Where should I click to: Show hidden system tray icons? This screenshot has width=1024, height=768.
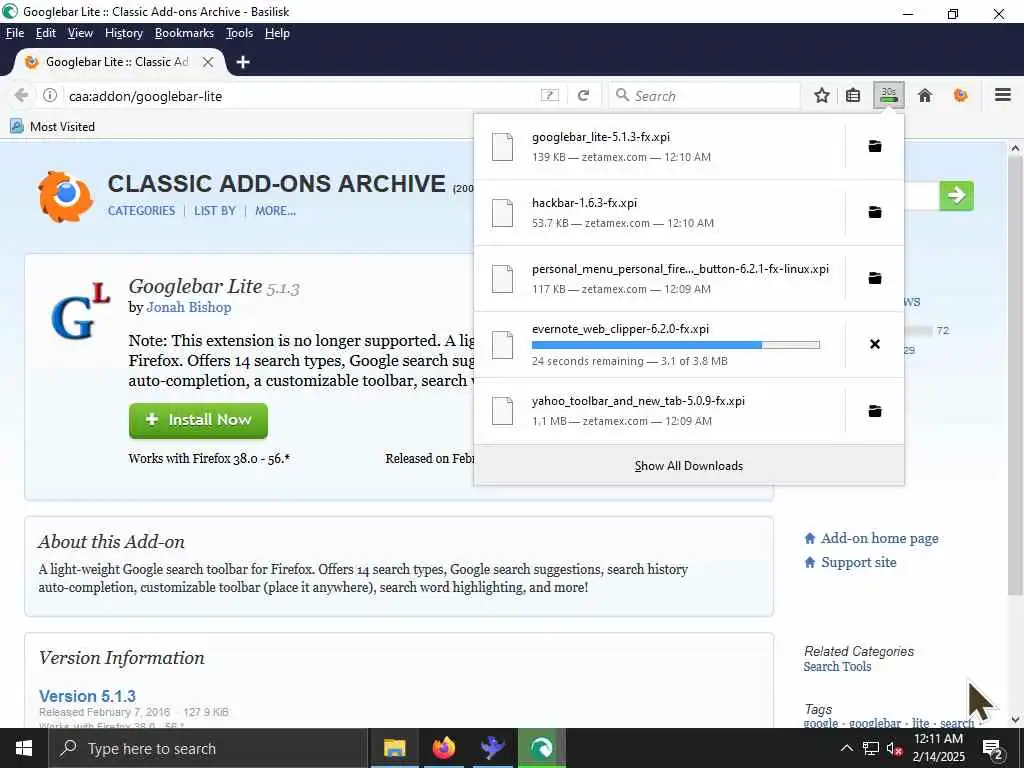(x=846, y=748)
